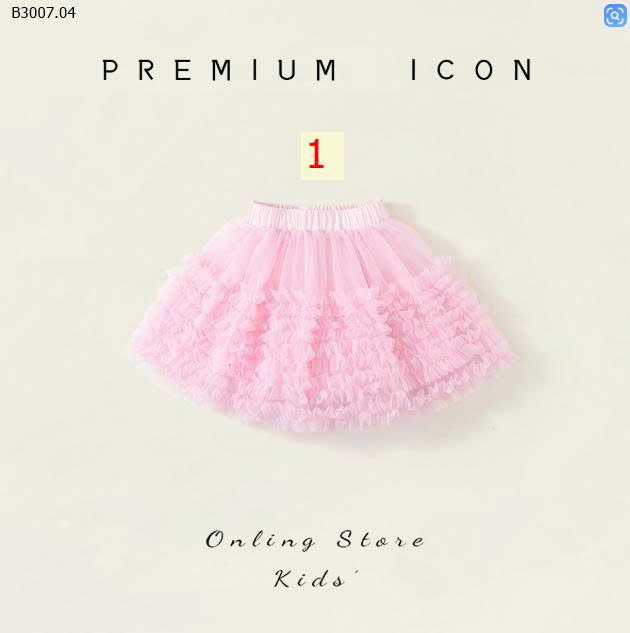Image resolution: width=630 pixels, height=633 pixels.
Task: Click the letter U in PREMIUM
Action: point(287,70)
